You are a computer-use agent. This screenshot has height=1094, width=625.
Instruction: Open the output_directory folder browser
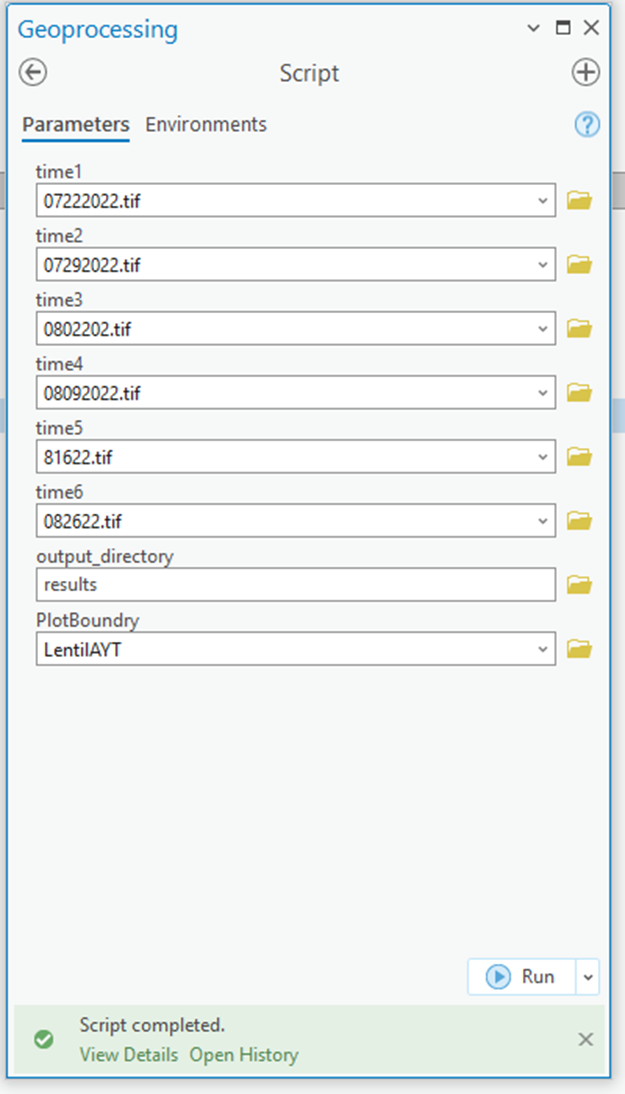581,584
